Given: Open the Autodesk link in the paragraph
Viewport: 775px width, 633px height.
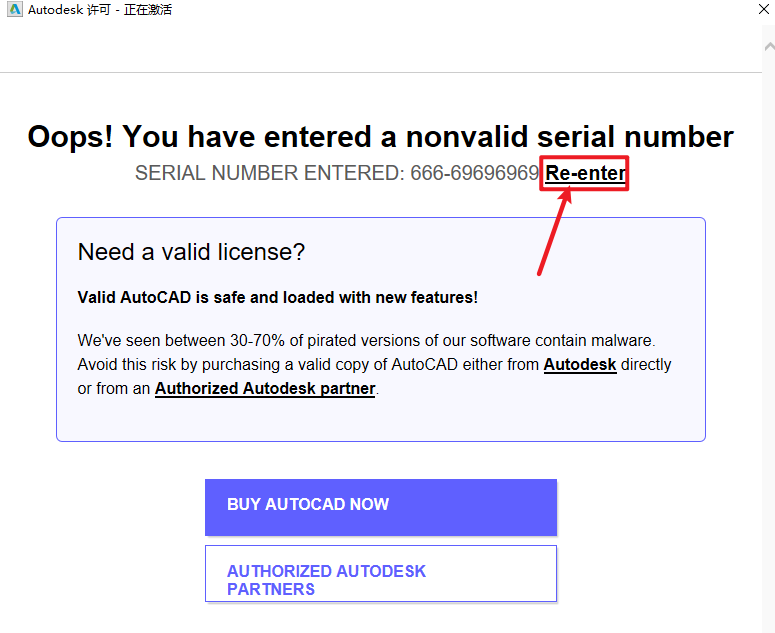Looking at the screenshot, I should coord(580,365).
